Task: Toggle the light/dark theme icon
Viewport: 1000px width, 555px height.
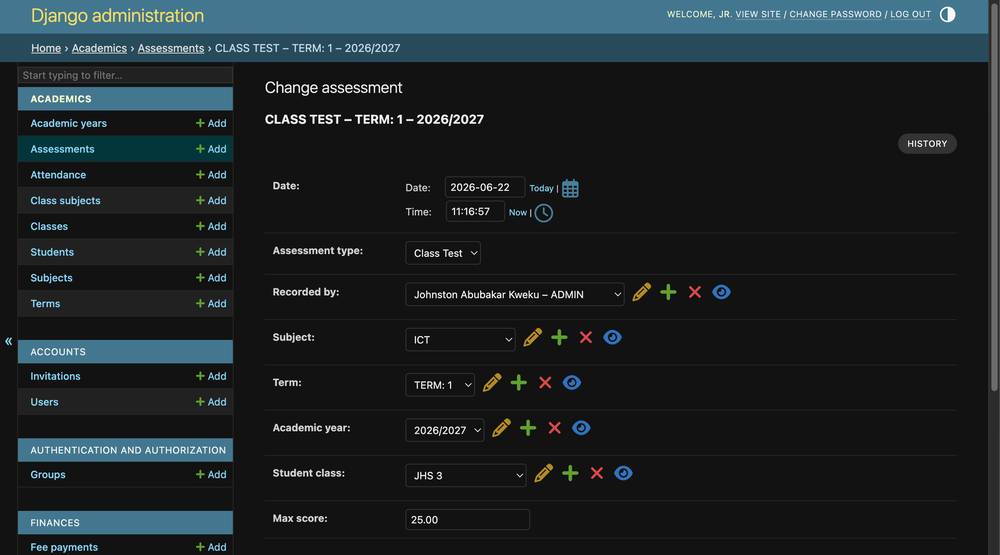Action: 947,14
